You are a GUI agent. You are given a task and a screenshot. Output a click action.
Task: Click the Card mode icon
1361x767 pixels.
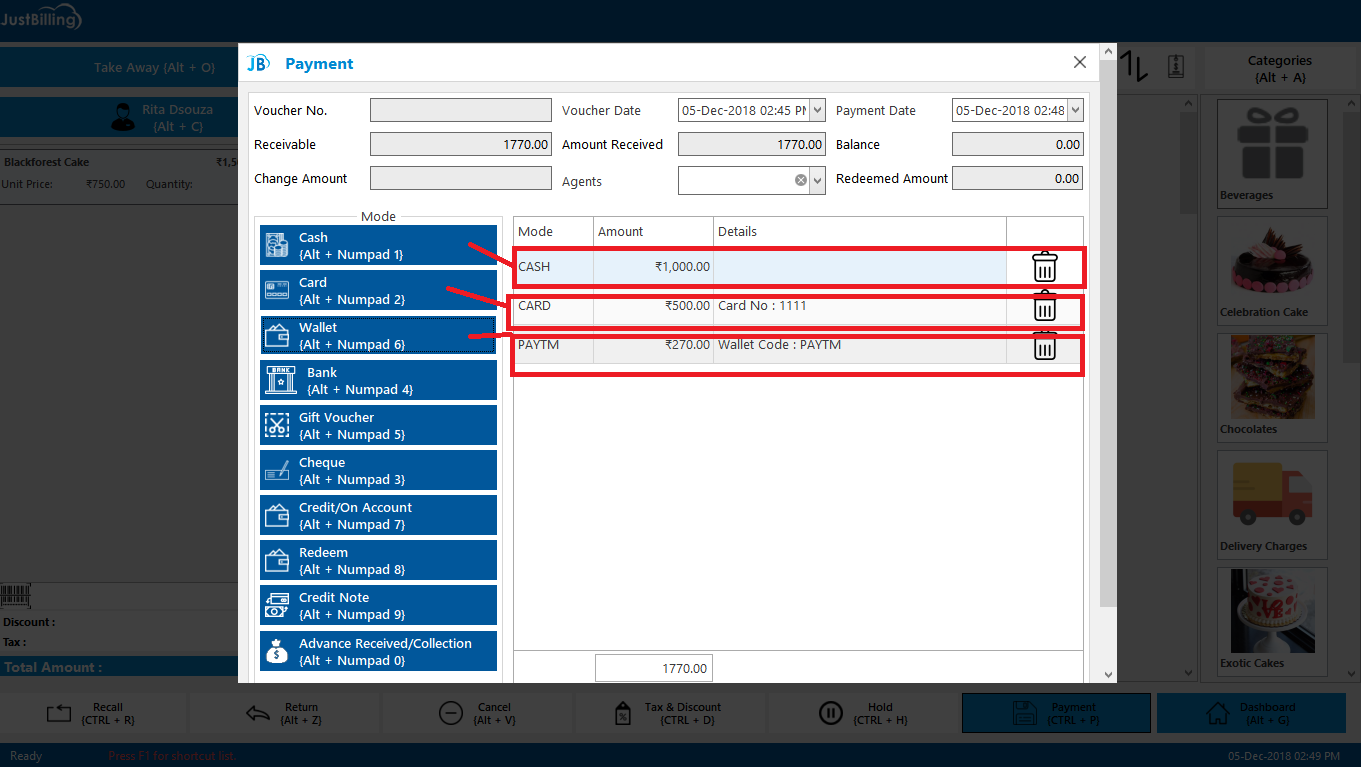277,291
